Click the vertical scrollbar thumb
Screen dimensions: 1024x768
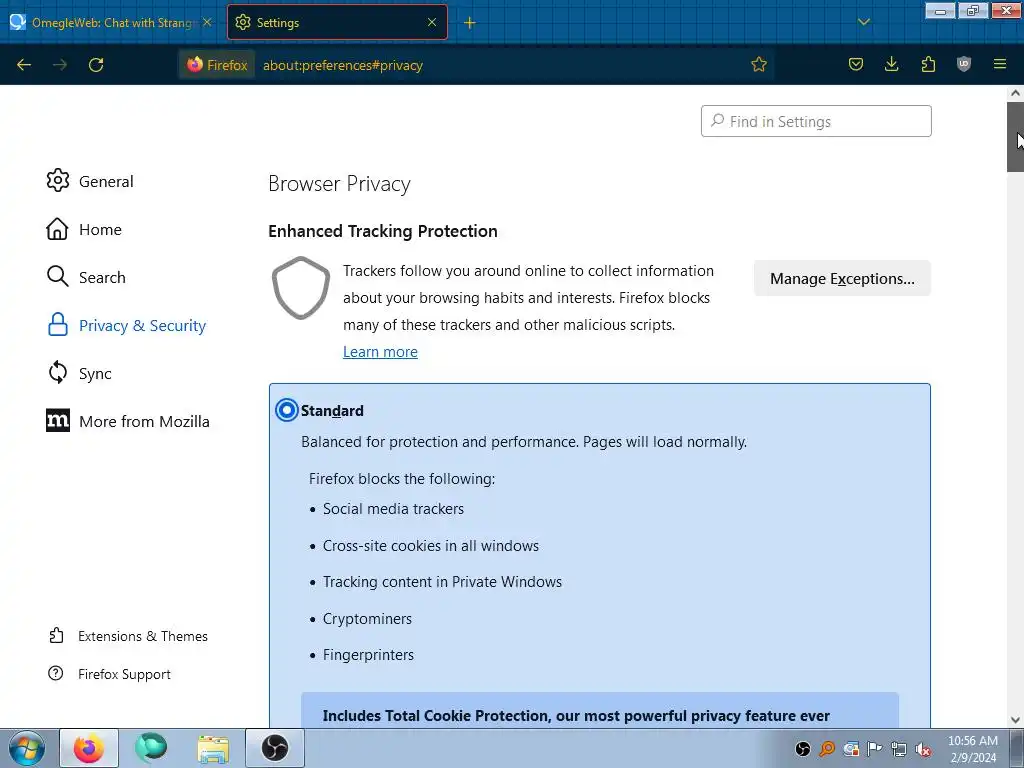coord(1015,136)
